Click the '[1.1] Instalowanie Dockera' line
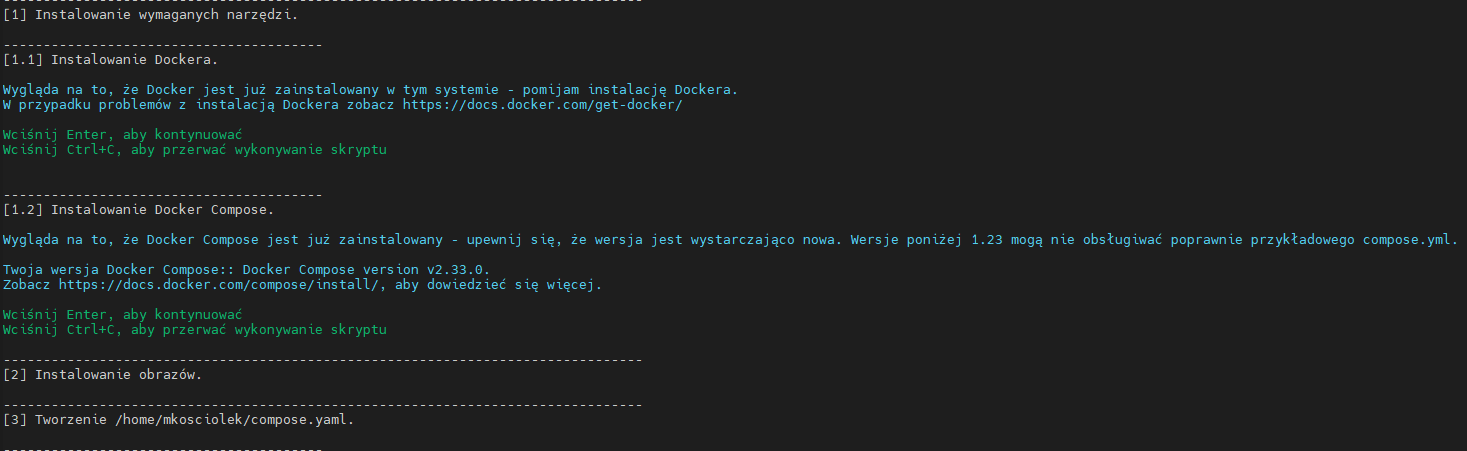The height and width of the screenshot is (451, 1467). 110,60
